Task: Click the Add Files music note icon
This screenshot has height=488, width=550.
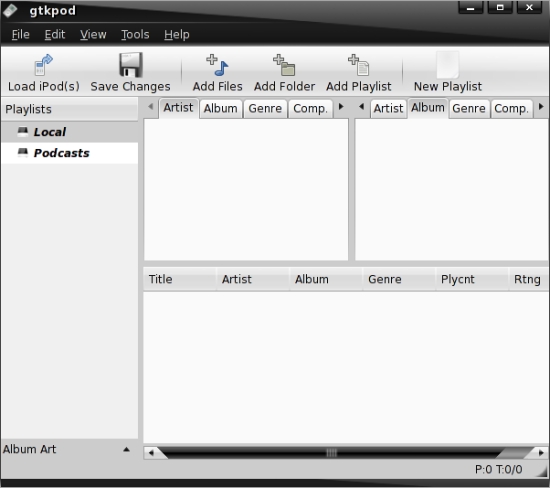Action: click(x=217, y=65)
